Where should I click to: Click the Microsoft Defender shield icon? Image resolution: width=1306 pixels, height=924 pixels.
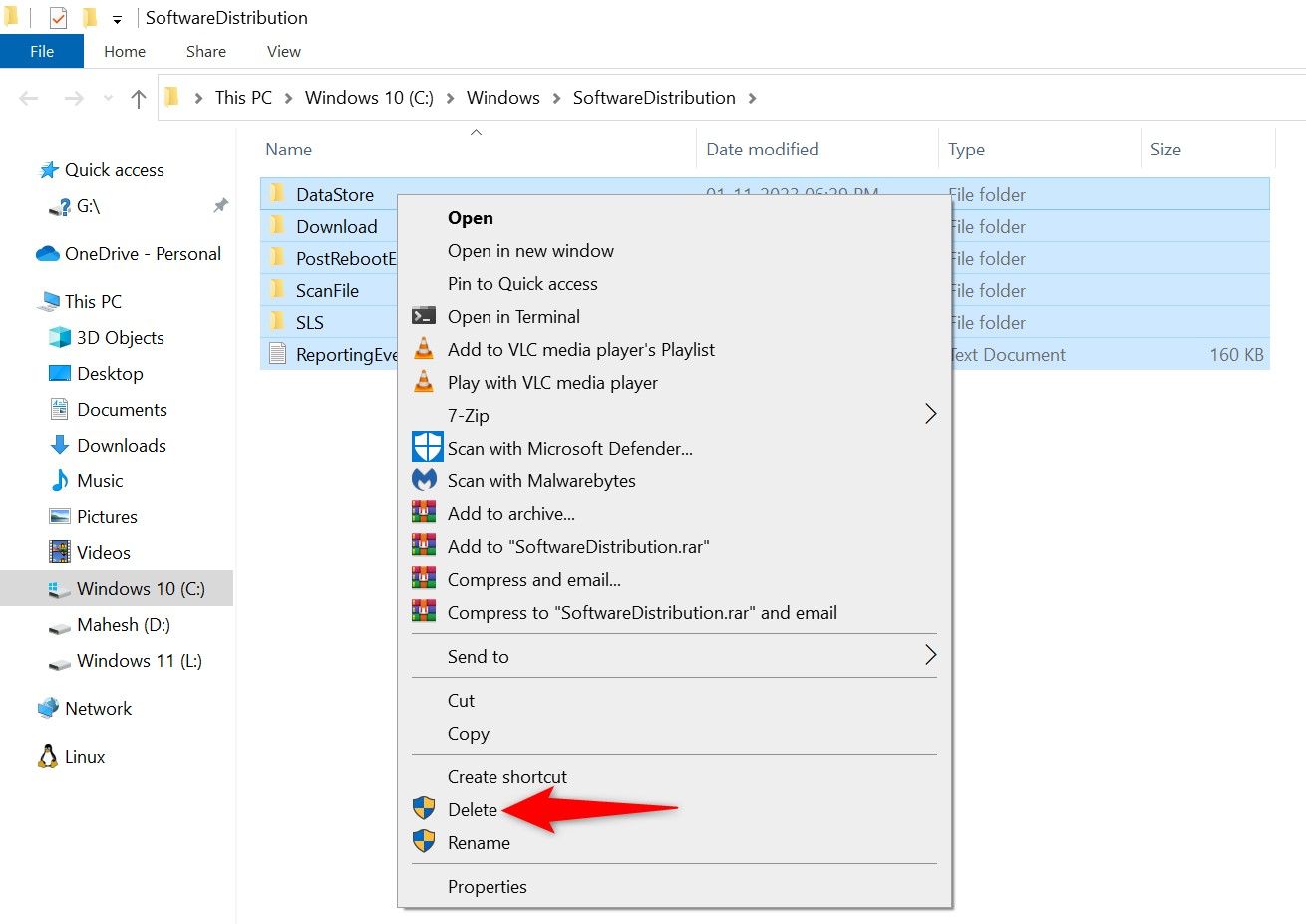pyautogui.click(x=427, y=447)
